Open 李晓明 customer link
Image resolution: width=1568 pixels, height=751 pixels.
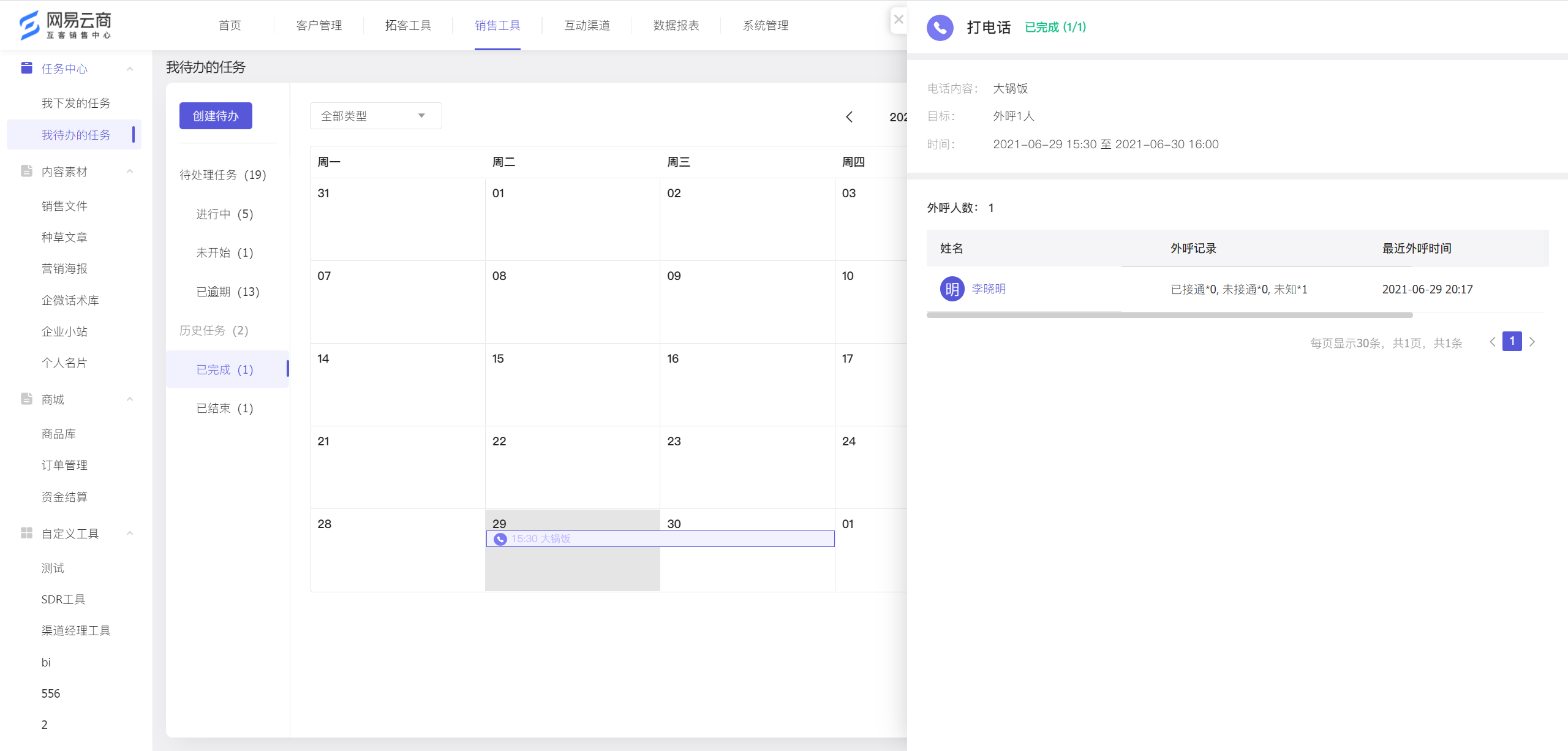tap(989, 289)
